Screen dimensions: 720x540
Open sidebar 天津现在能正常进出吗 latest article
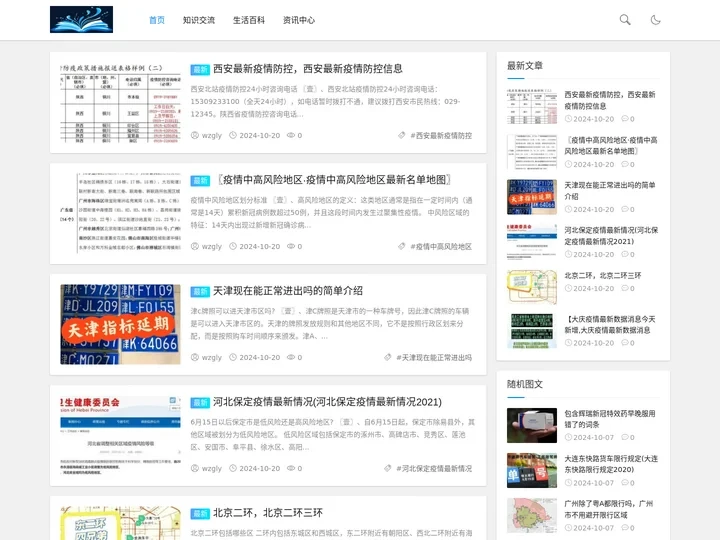(610, 191)
